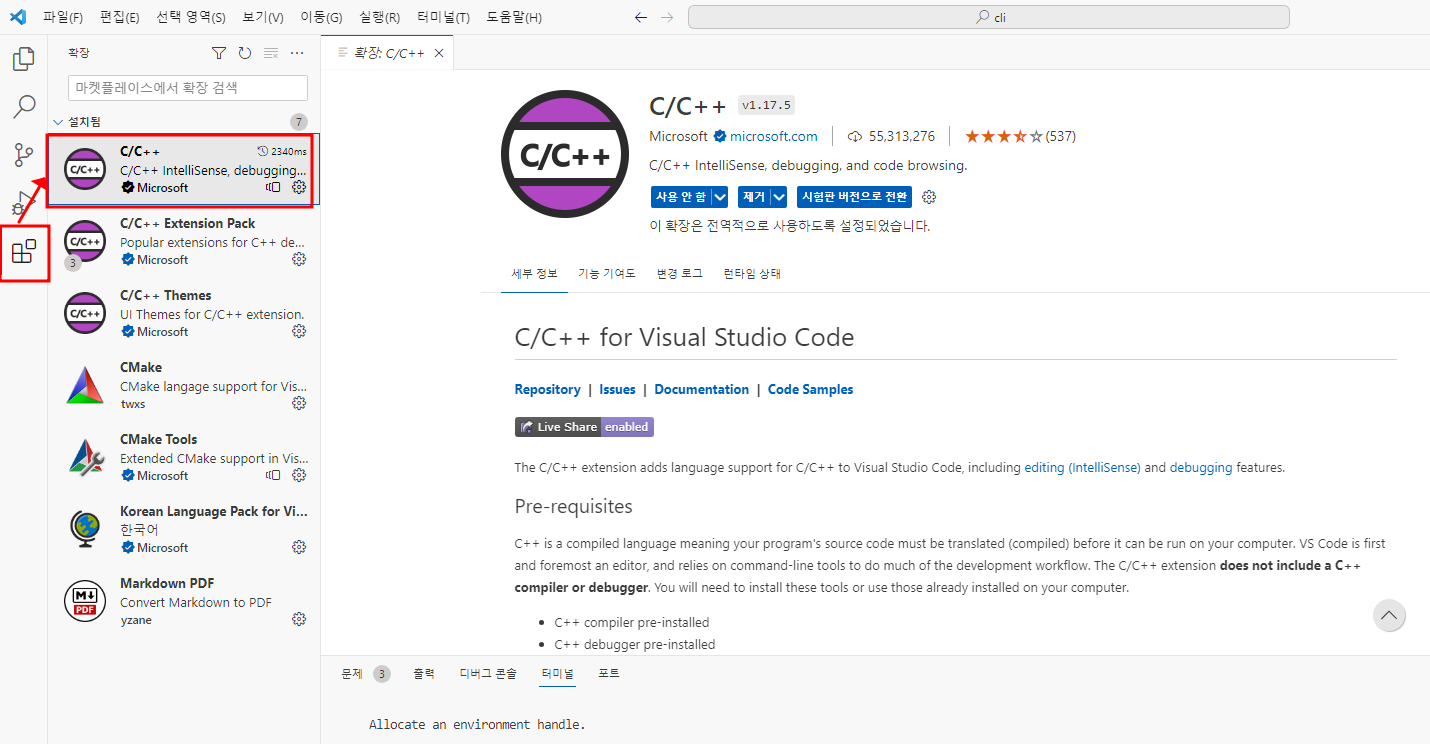Close the C/C++ extension tab
Screen dimensions: 1430x744
coord(439,53)
